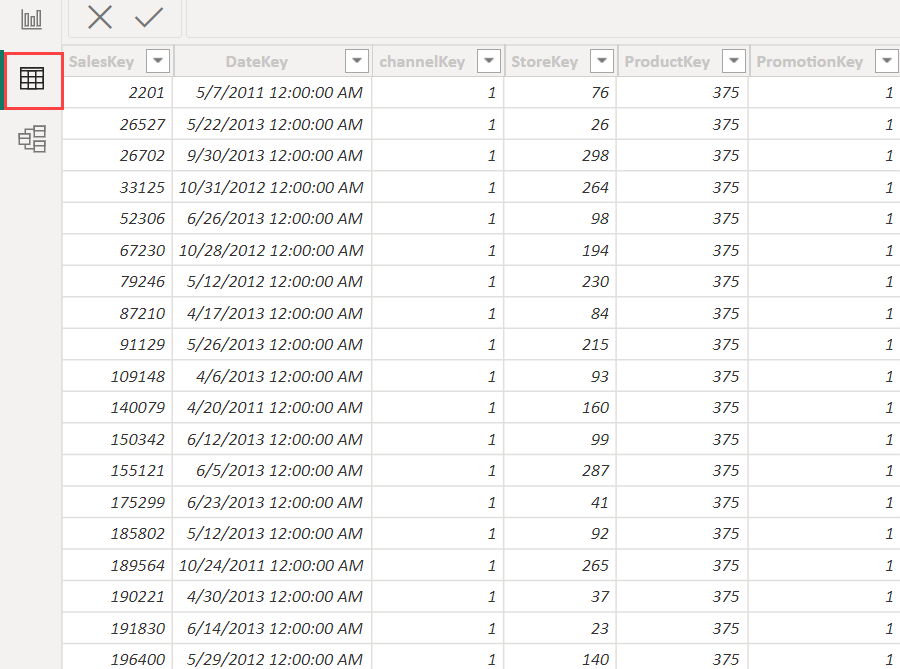Open the PromotionKey column filter dropdown

887,61
